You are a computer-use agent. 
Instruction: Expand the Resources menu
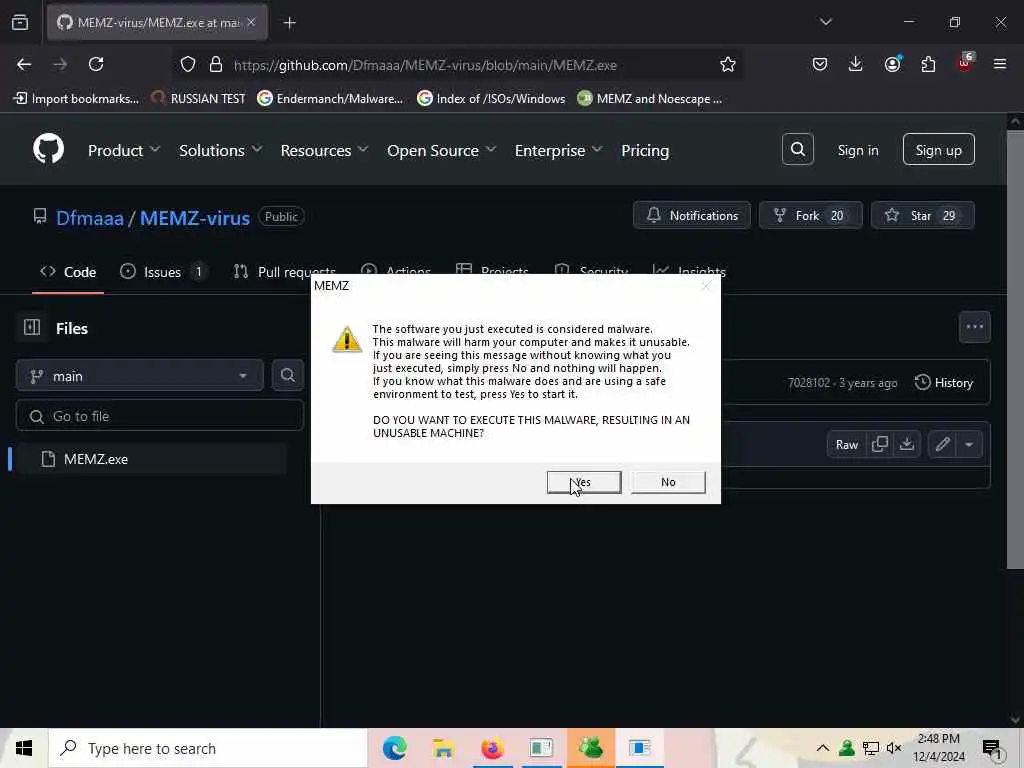tap(324, 150)
